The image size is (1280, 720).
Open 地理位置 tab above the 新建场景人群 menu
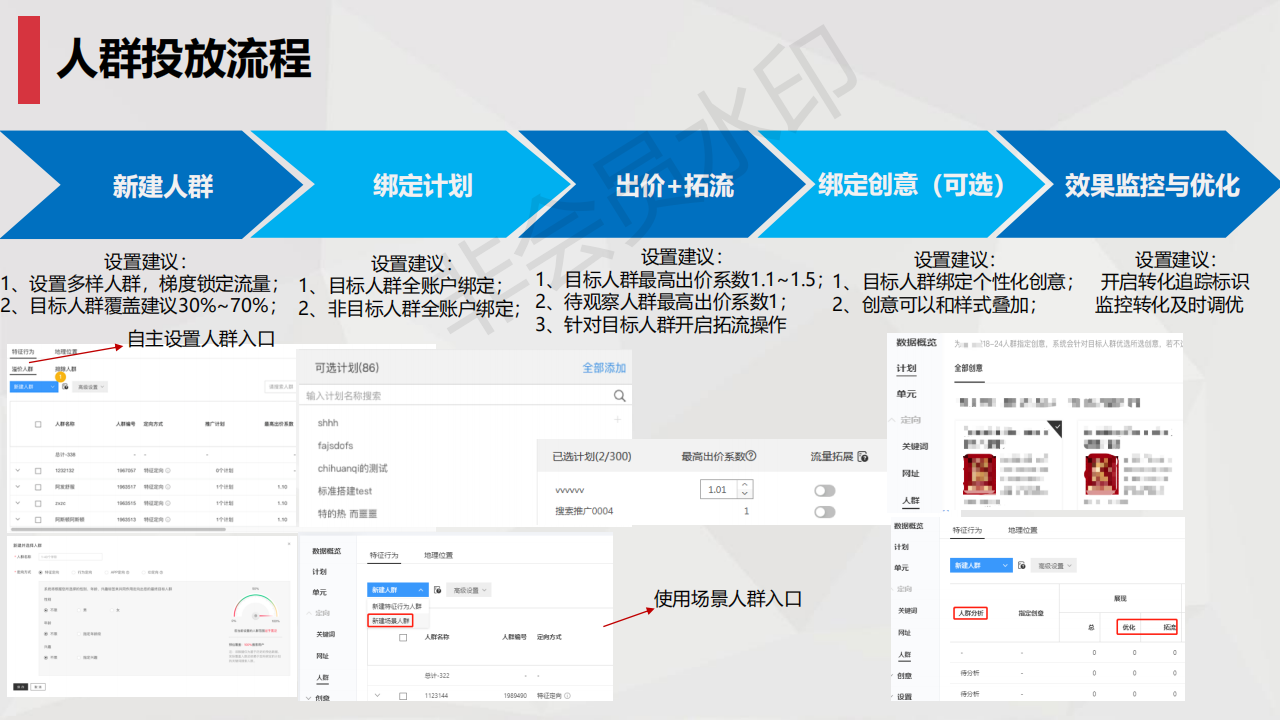(x=438, y=555)
